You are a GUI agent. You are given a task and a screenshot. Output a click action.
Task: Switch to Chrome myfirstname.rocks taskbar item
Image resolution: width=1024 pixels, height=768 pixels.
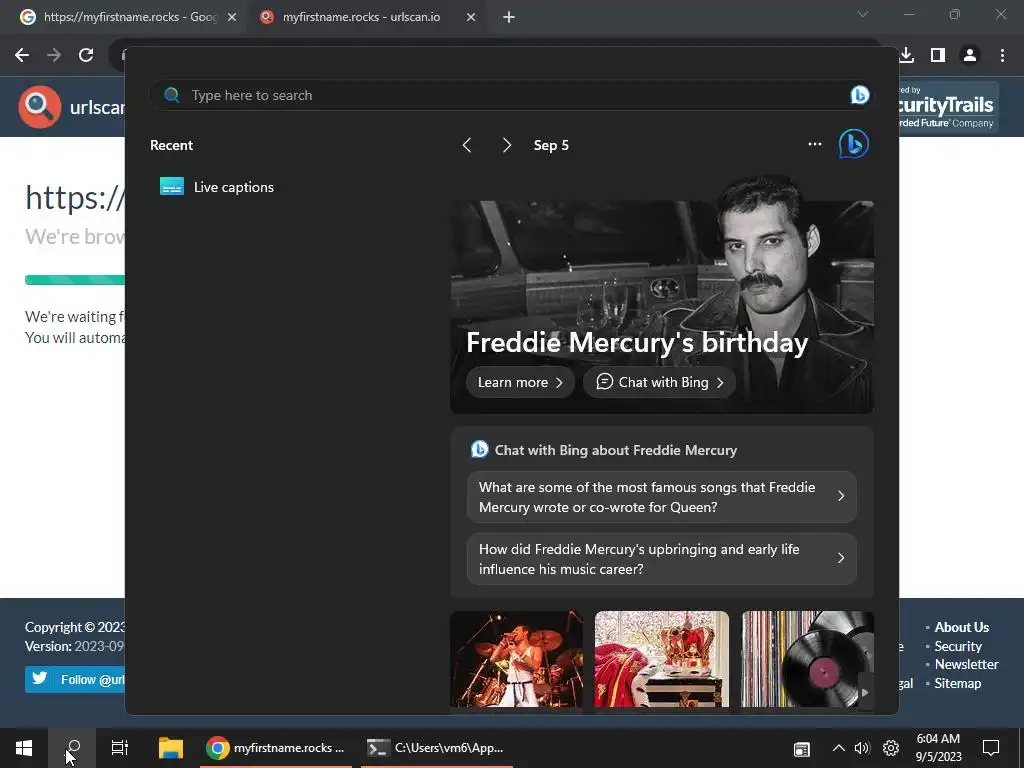pyautogui.click(x=276, y=748)
